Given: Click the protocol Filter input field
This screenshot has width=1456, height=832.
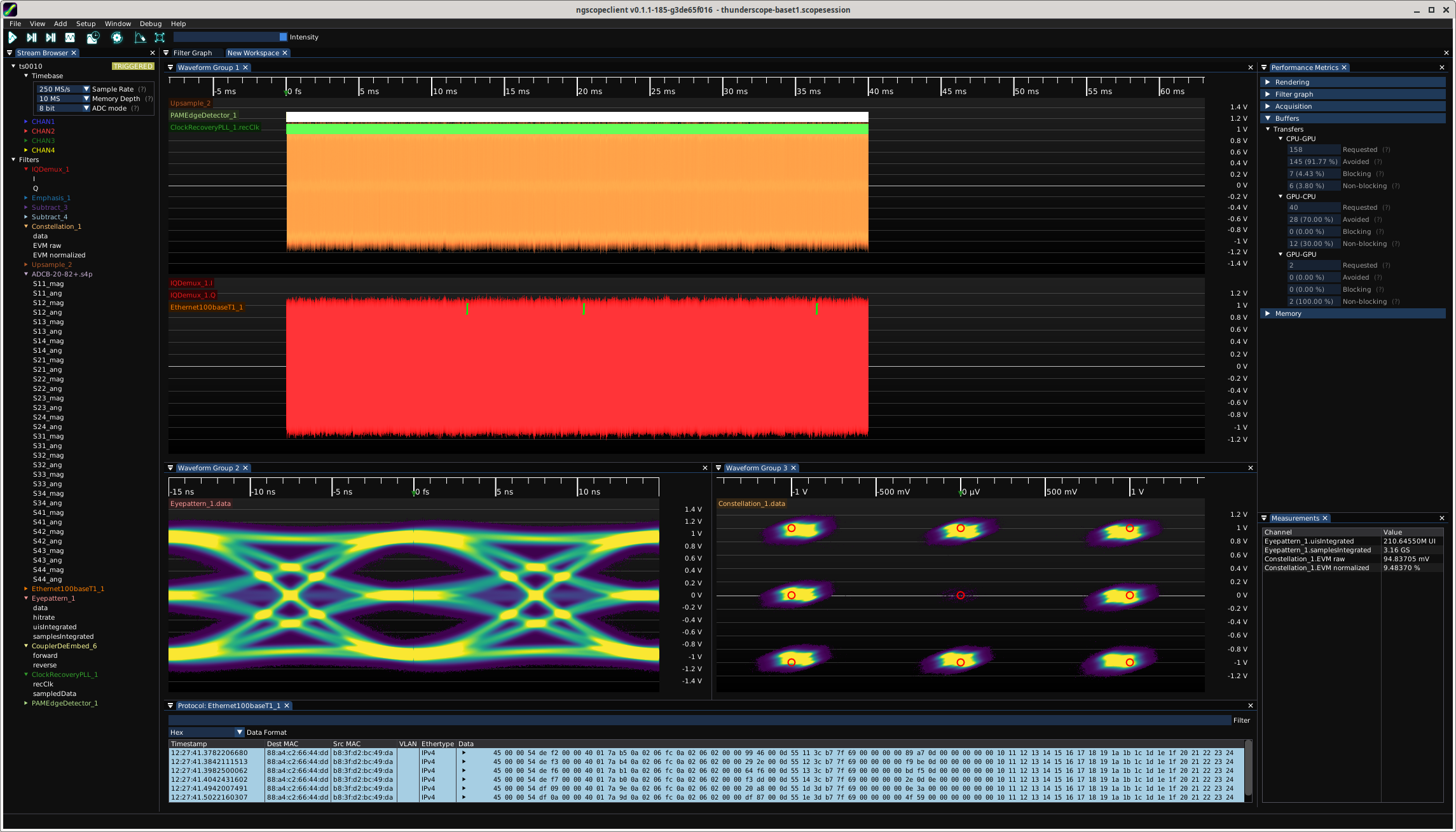Looking at the screenshot, I should 699,720.
